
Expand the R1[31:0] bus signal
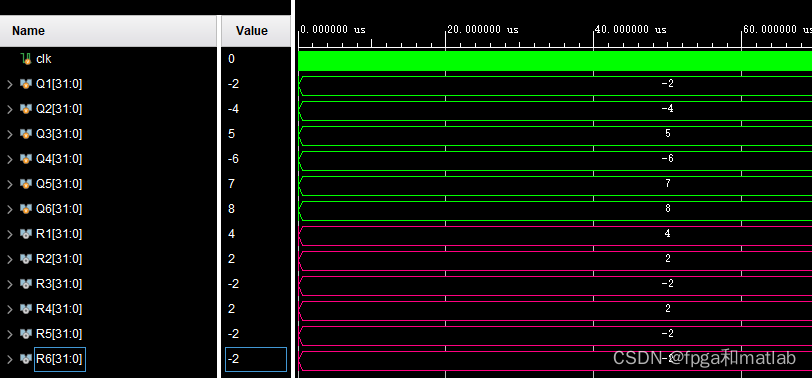(x=10, y=234)
